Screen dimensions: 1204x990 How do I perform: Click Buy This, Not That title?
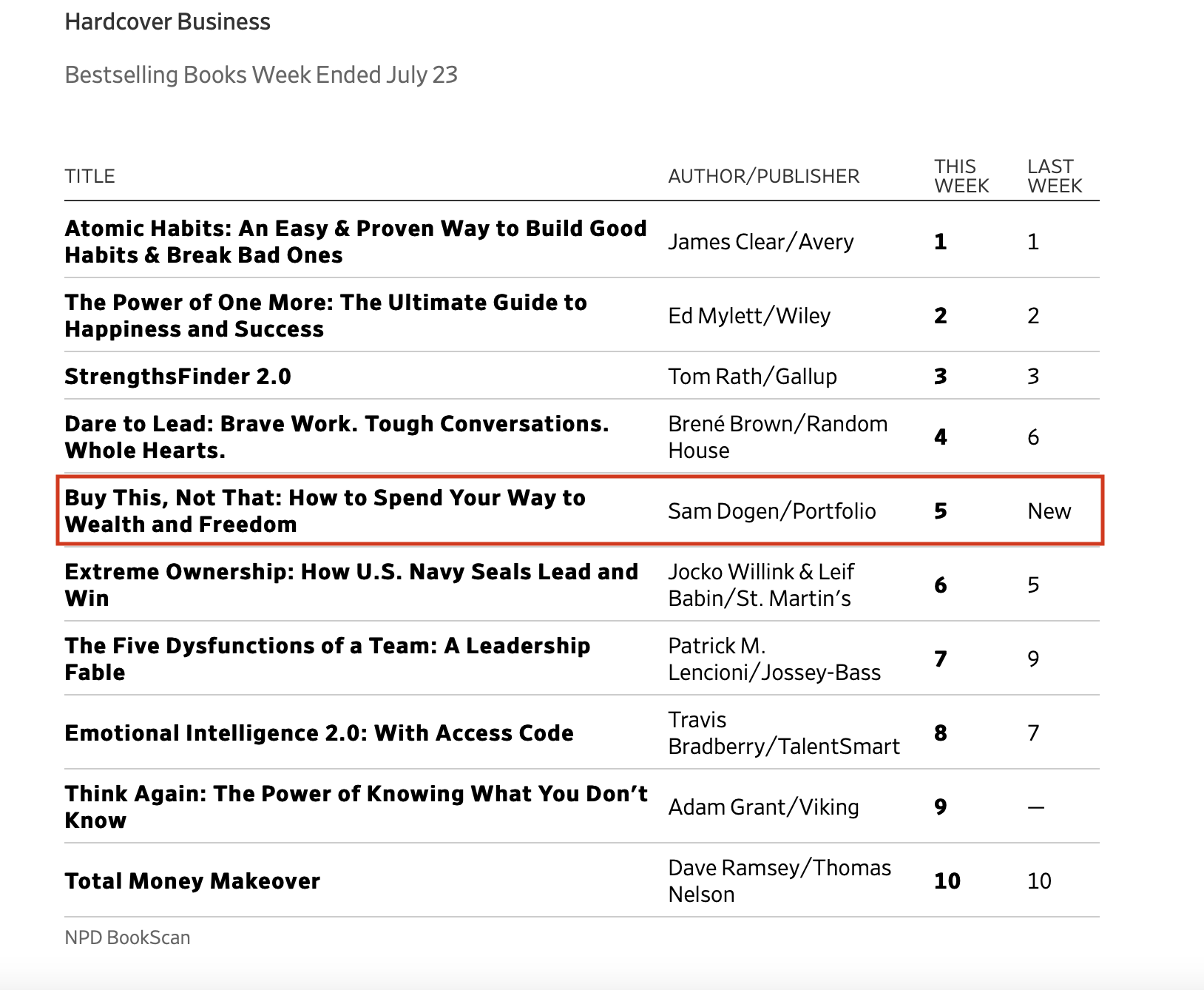pyautogui.click(x=325, y=511)
